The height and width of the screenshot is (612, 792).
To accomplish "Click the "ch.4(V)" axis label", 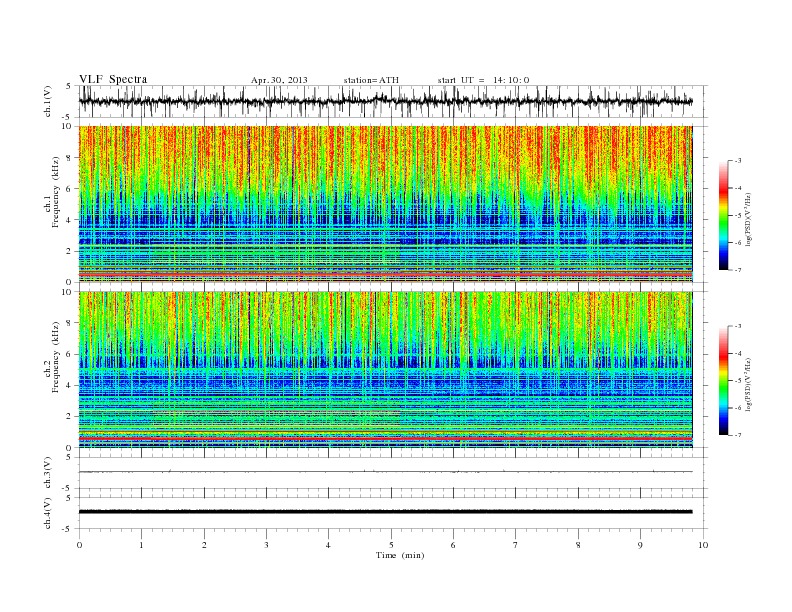I will pyautogui.click(x=48, y=513).
